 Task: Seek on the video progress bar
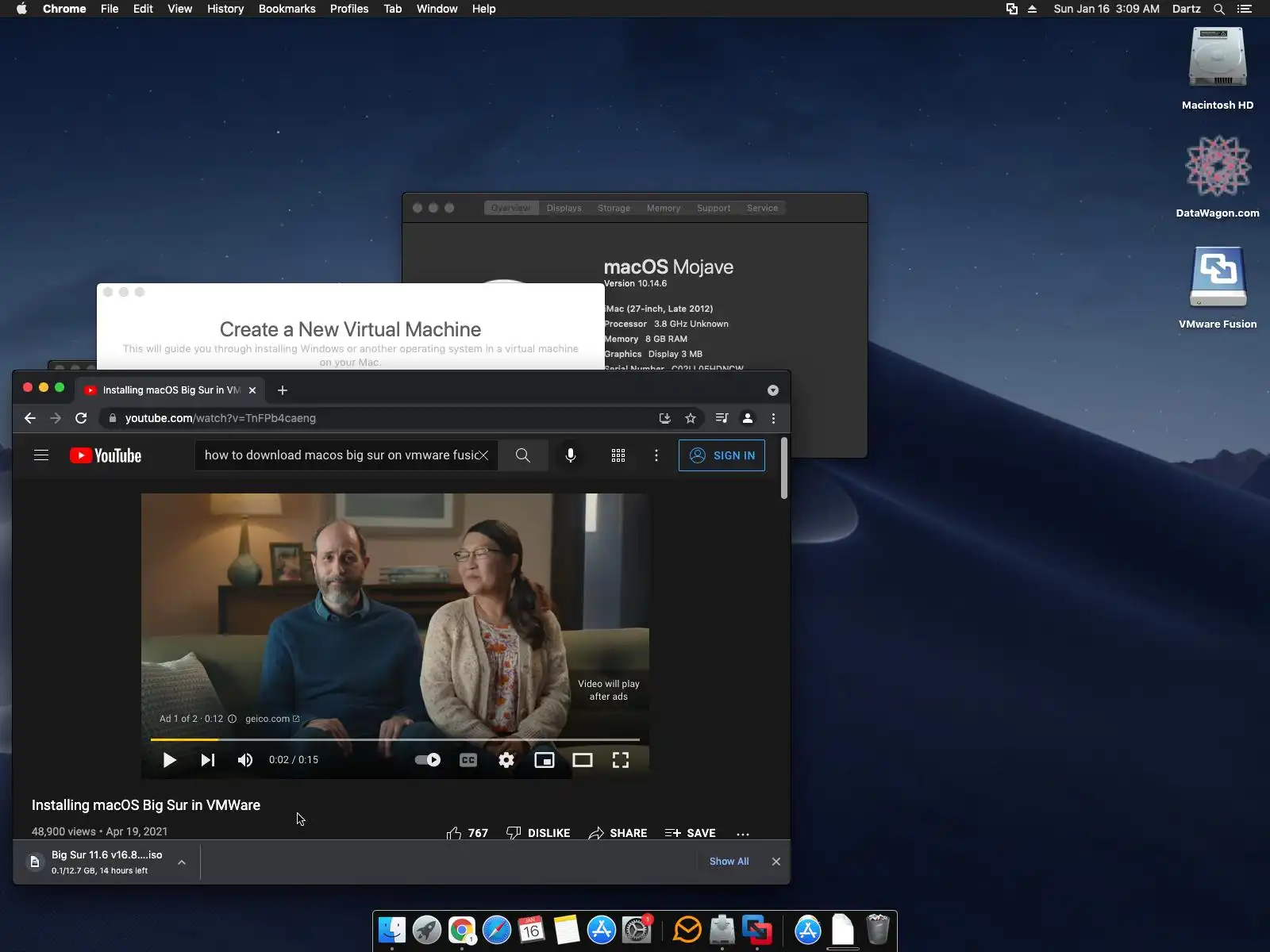(395, 739)
